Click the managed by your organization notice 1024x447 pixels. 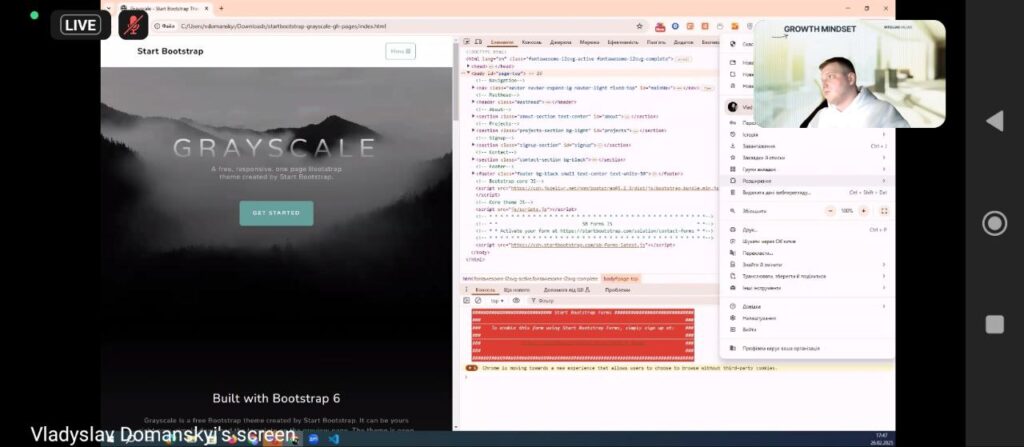click(x=807, y=348)
